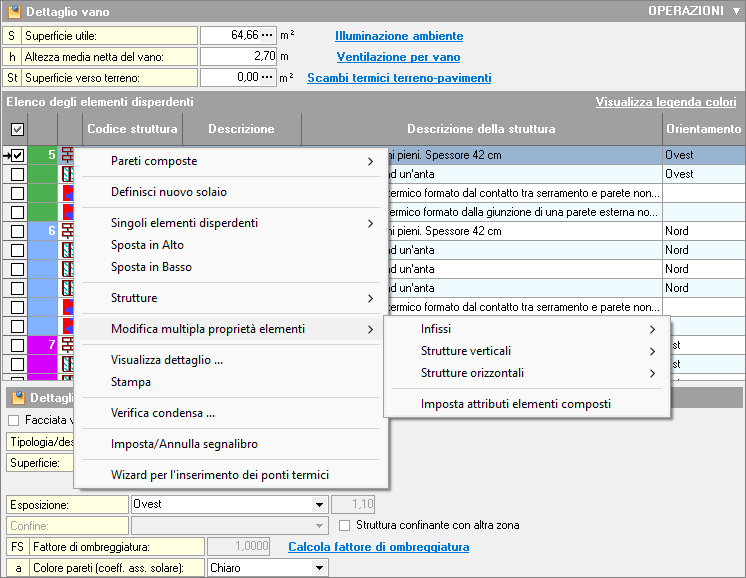Viewport: 746px width, 578px height.
Task: Toggle the select-all checkbox in table header
Action: click(x=17, y=129)
